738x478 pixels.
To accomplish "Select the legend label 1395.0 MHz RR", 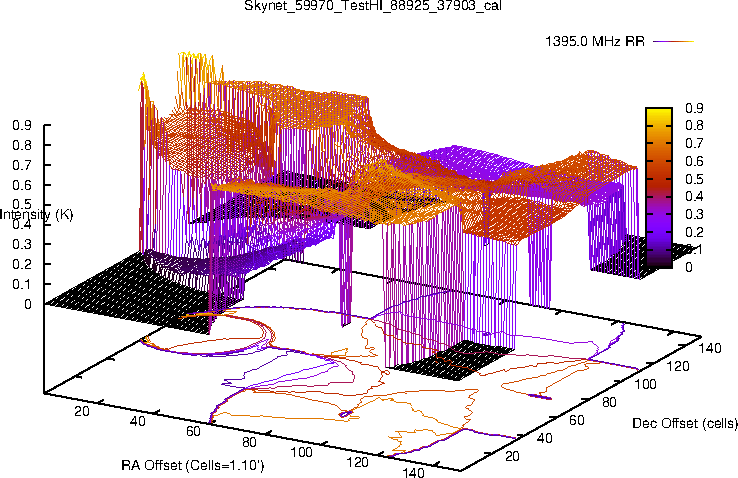I will [x=594, y=41].
